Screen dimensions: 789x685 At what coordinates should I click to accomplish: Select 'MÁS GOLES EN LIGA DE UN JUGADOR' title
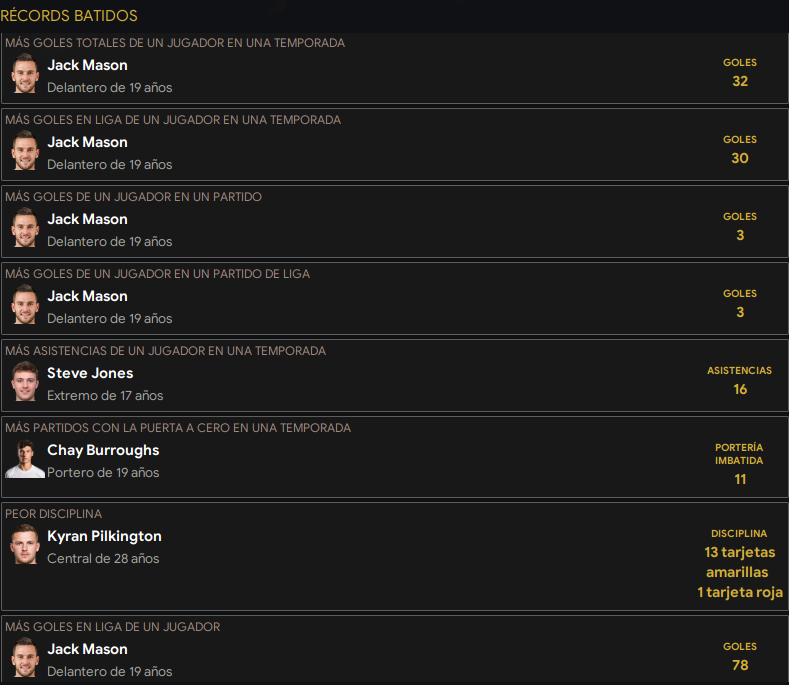coord(113,627)
